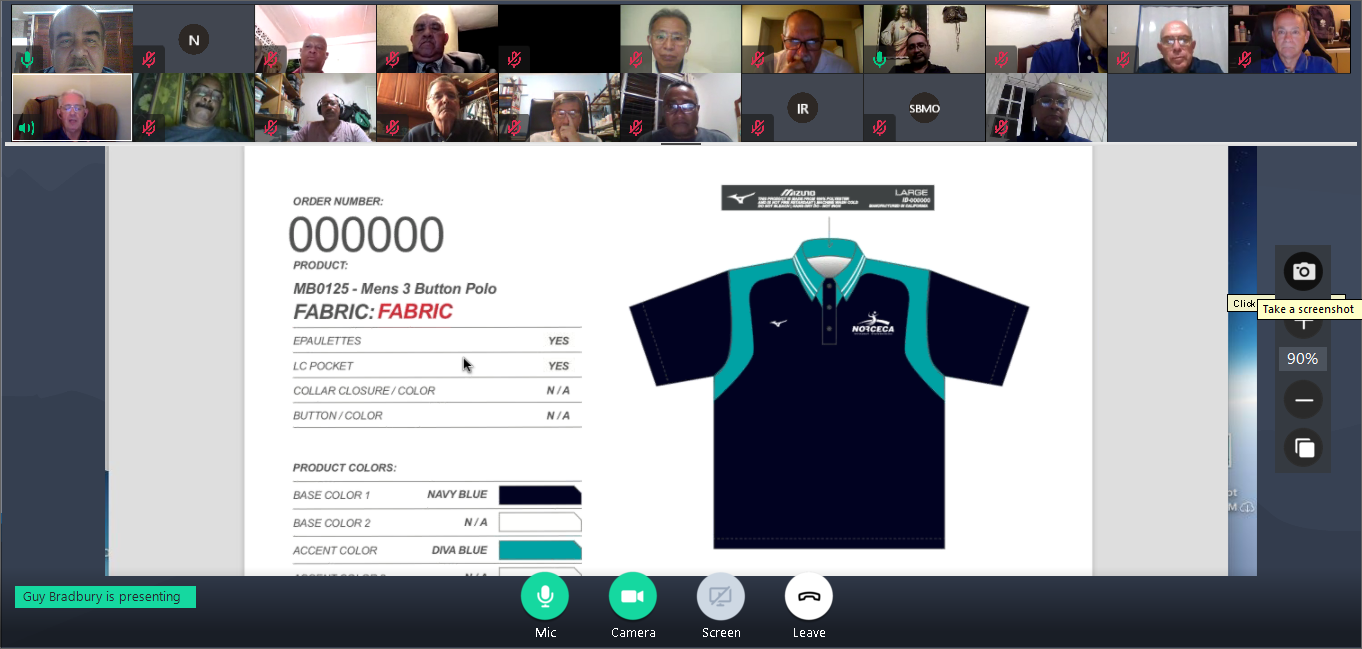Viewport: 1362px width, 649px height.
Task: Click the overlapping squares icon below minus
Action: click(x=1303, y=447)
